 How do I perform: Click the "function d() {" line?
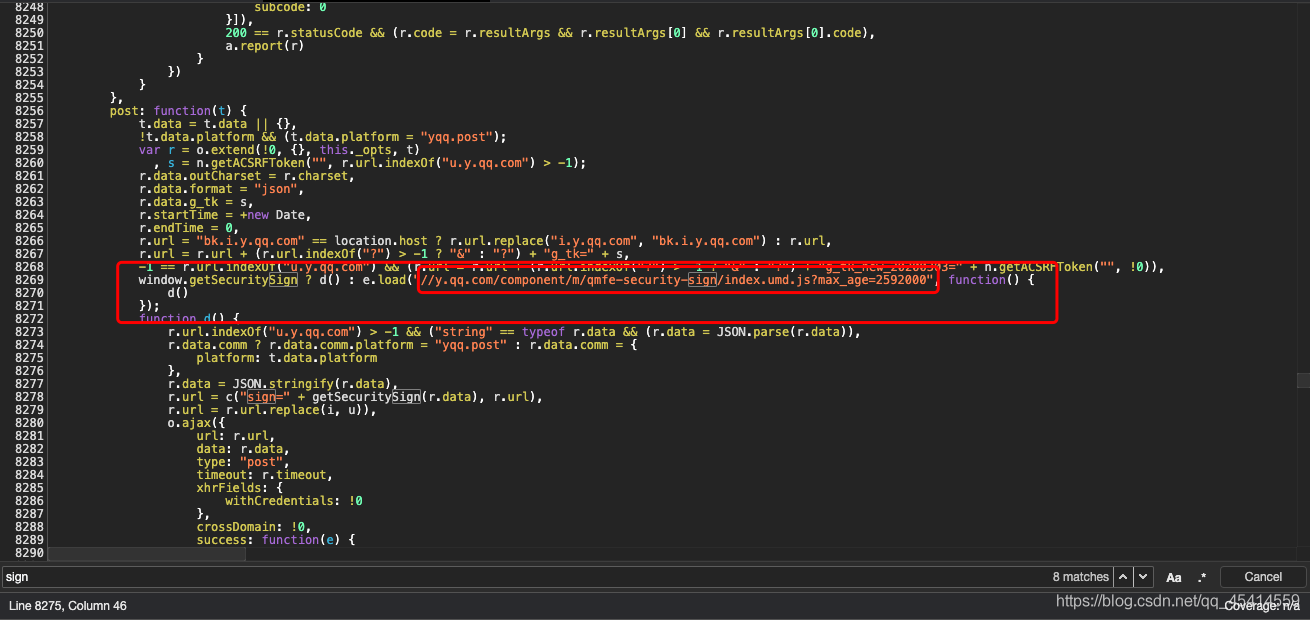pos(189,319)
